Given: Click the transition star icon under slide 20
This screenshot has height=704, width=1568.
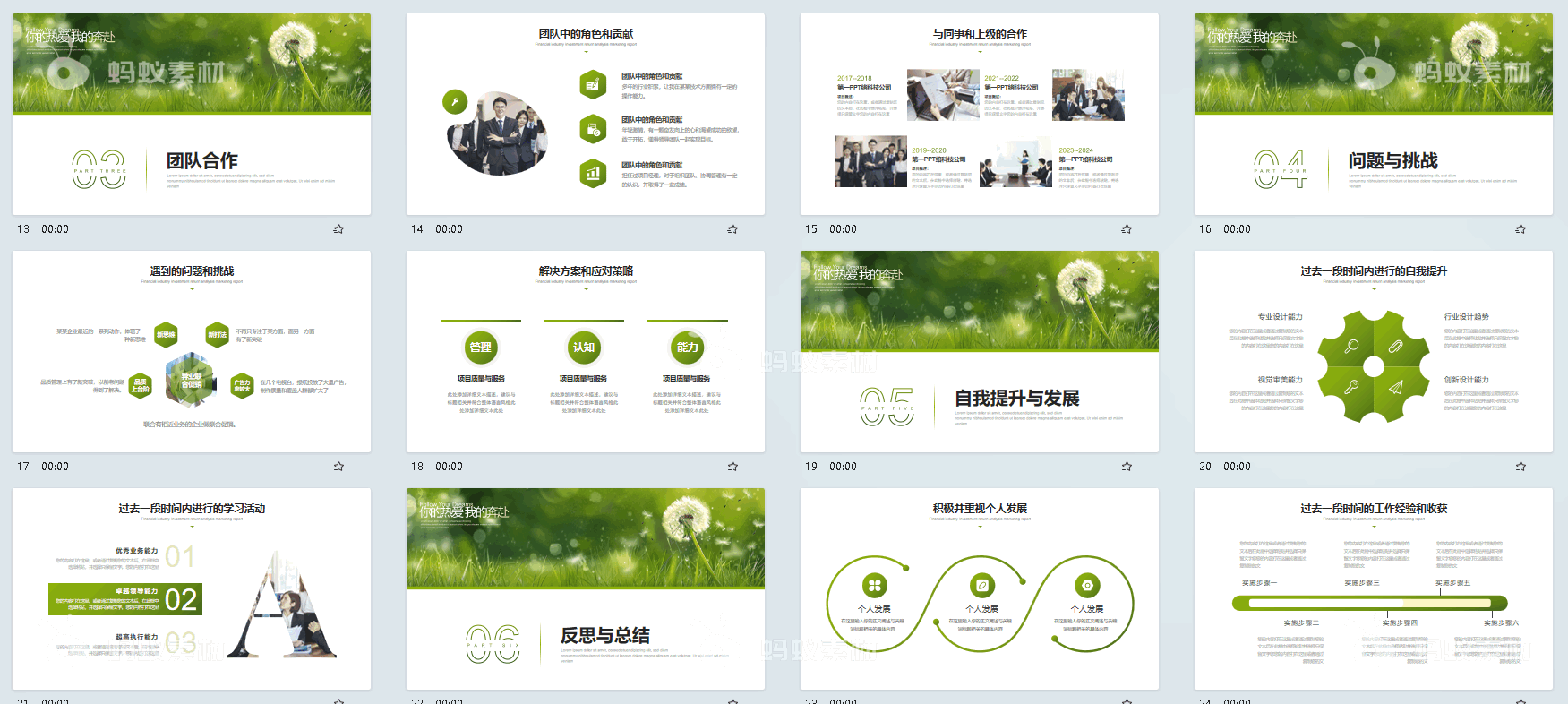Looking at the screenshot, I should (1521, 467).
